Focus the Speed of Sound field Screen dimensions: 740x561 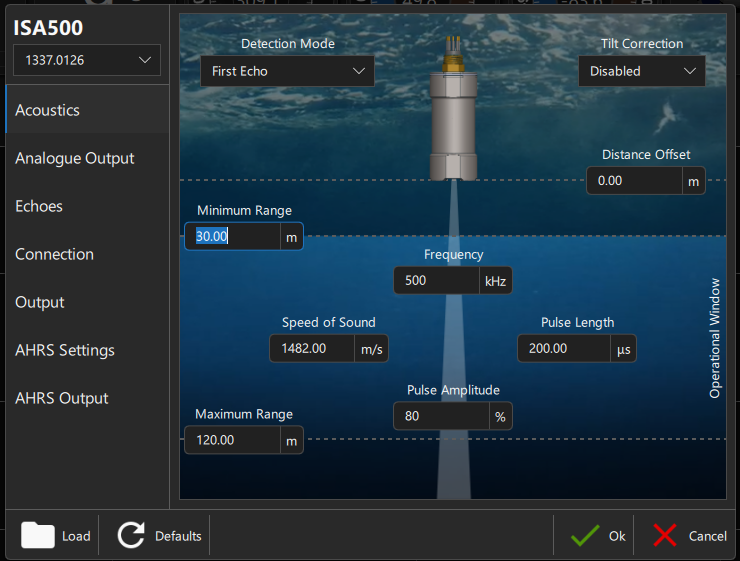tap(312, 348)
